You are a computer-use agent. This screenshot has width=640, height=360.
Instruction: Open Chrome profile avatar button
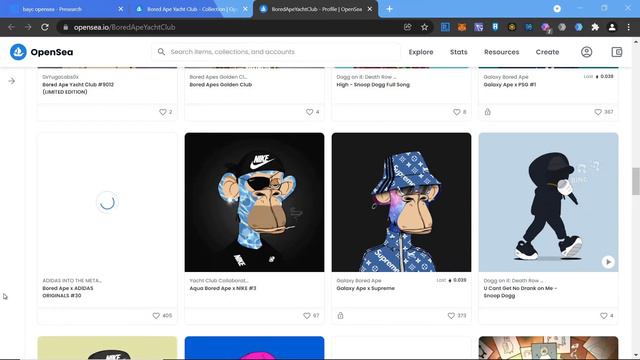tap(612, 27)
